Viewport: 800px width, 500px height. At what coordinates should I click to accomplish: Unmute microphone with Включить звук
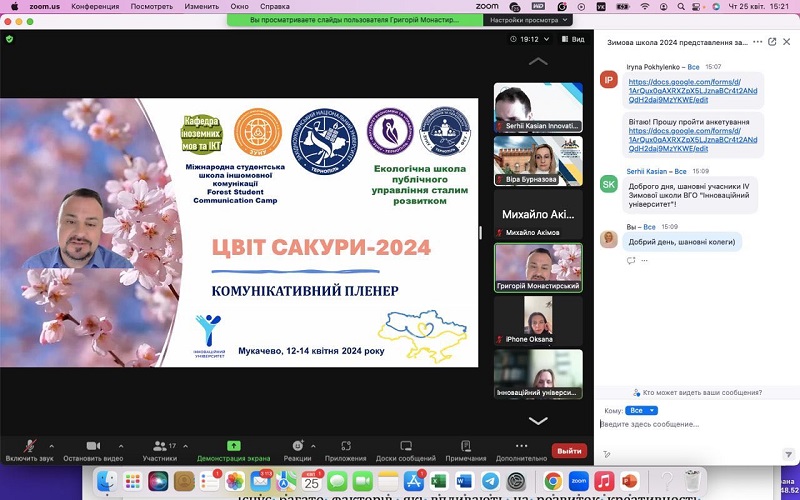point(29,446)
